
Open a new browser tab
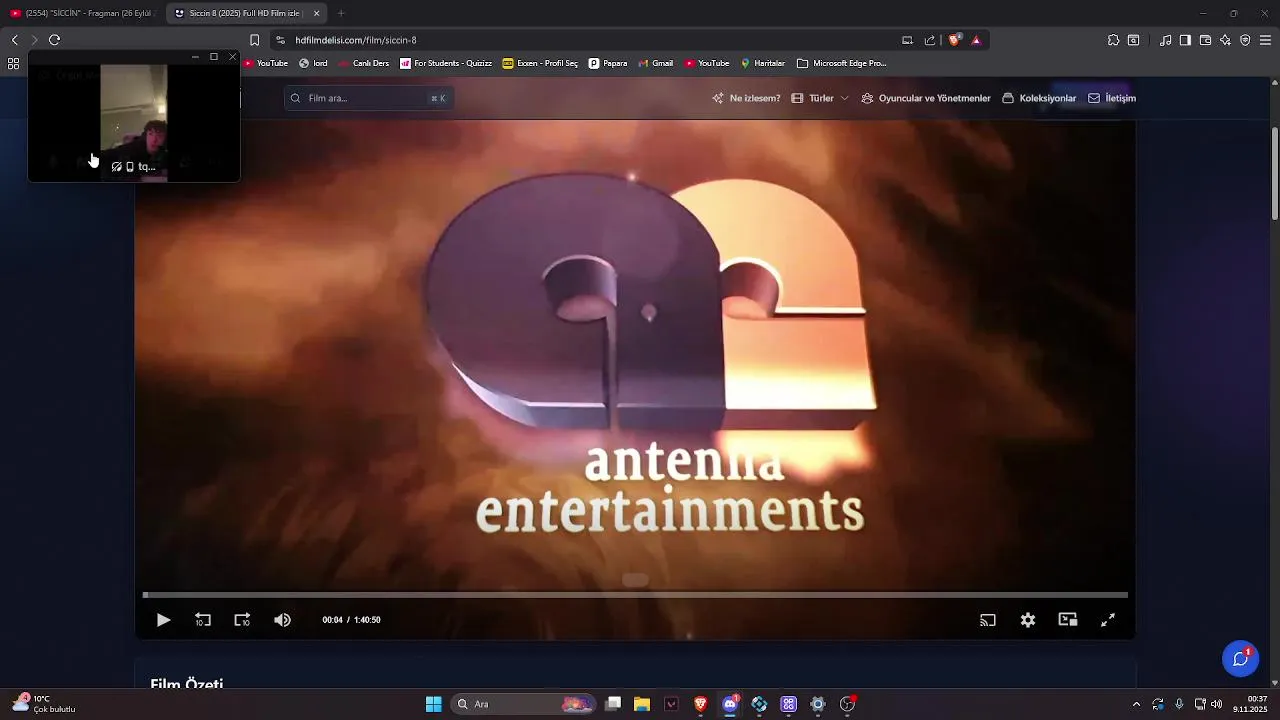(x=341, y=13)
